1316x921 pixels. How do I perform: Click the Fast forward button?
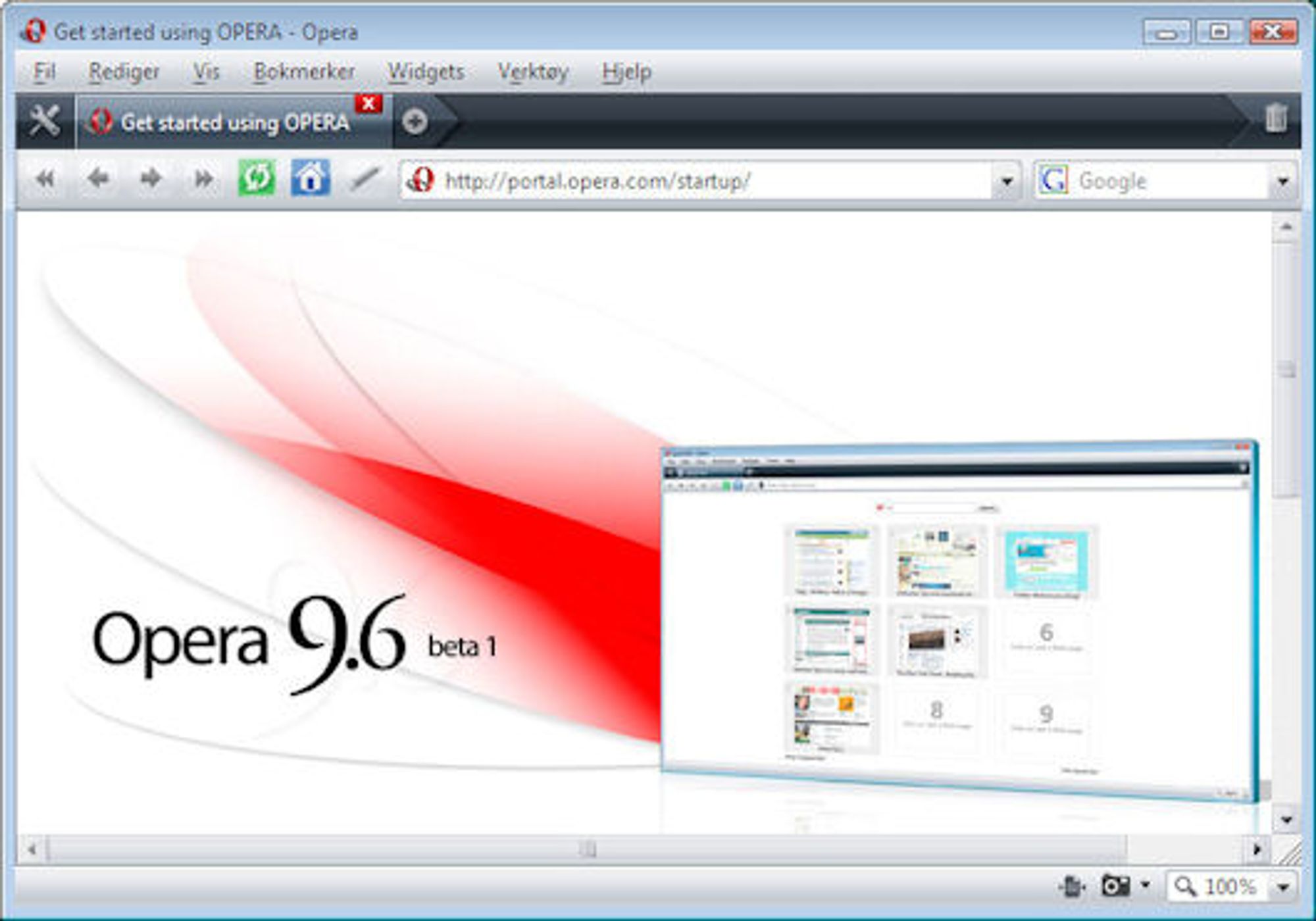pyautogui.click(x=203, y=178)
